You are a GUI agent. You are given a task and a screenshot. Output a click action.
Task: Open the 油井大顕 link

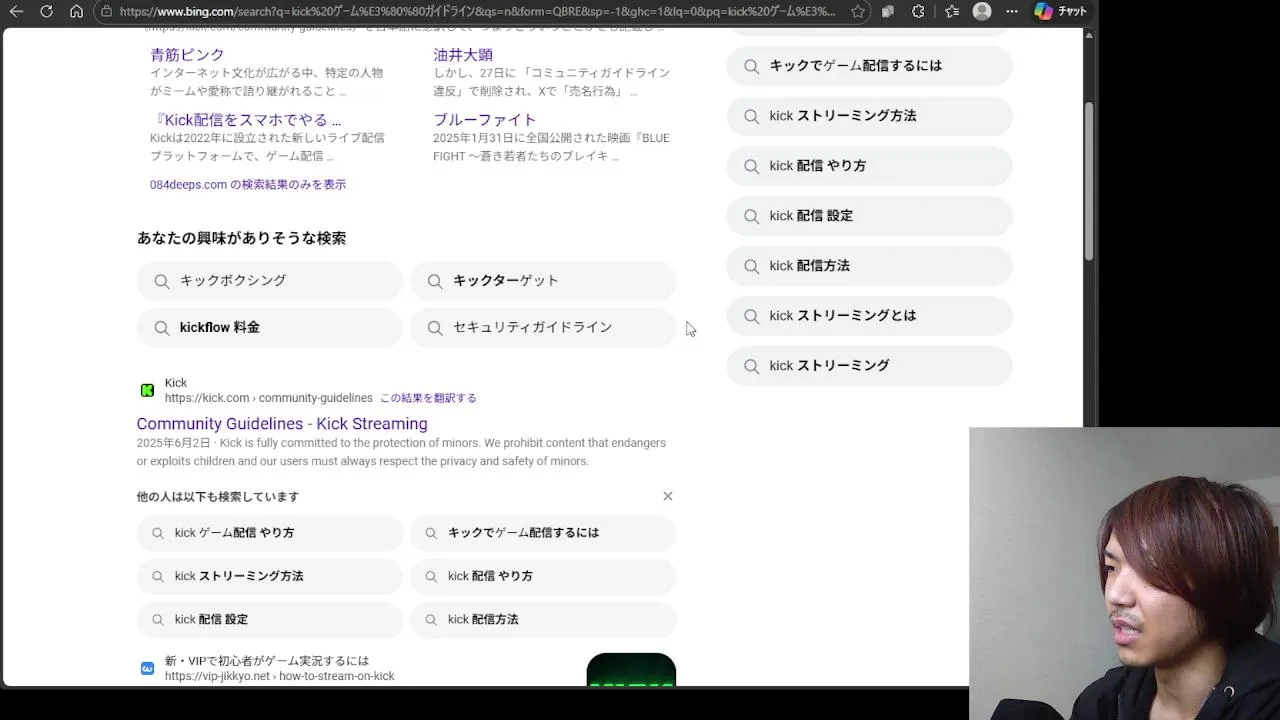pos(463,55)
